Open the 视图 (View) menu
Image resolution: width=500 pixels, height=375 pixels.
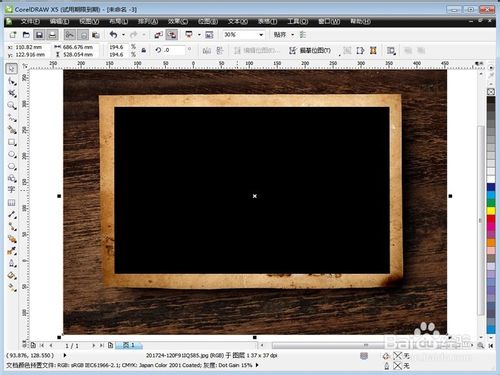[x=89, y=21]
